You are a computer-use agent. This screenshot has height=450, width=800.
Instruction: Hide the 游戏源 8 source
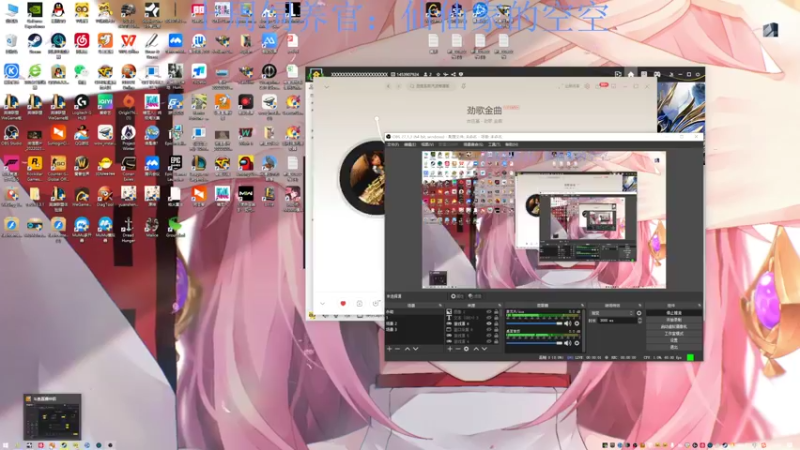(489, 323)
